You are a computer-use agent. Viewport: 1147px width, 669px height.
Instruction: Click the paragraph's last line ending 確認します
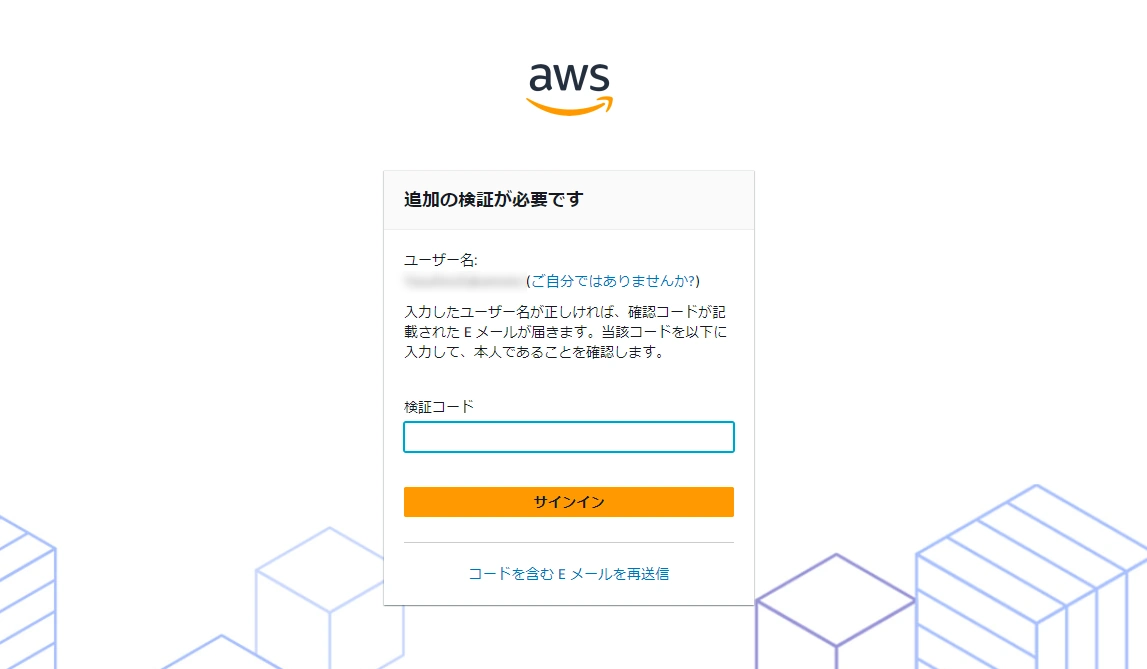click(535, 352)
